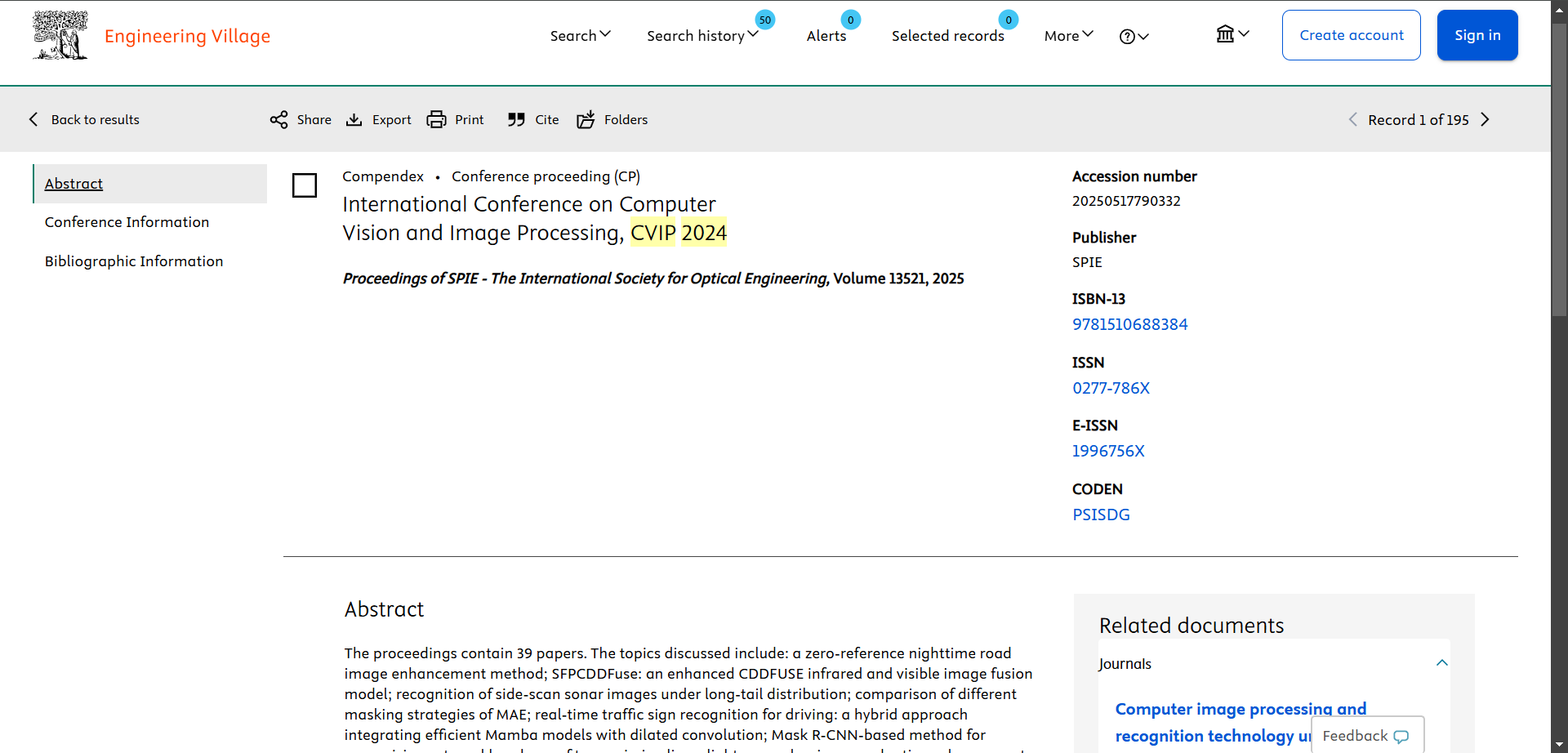The image size is (1568, 753).
Task: Select the record checkbox
Action: 305,185
